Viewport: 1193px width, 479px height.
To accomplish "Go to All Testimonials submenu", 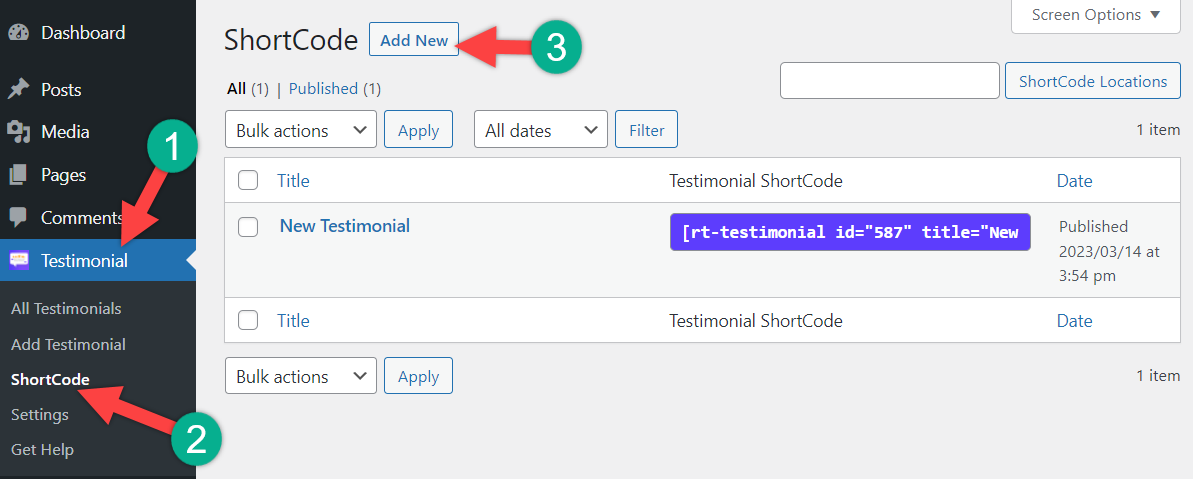I will (66, 309).
